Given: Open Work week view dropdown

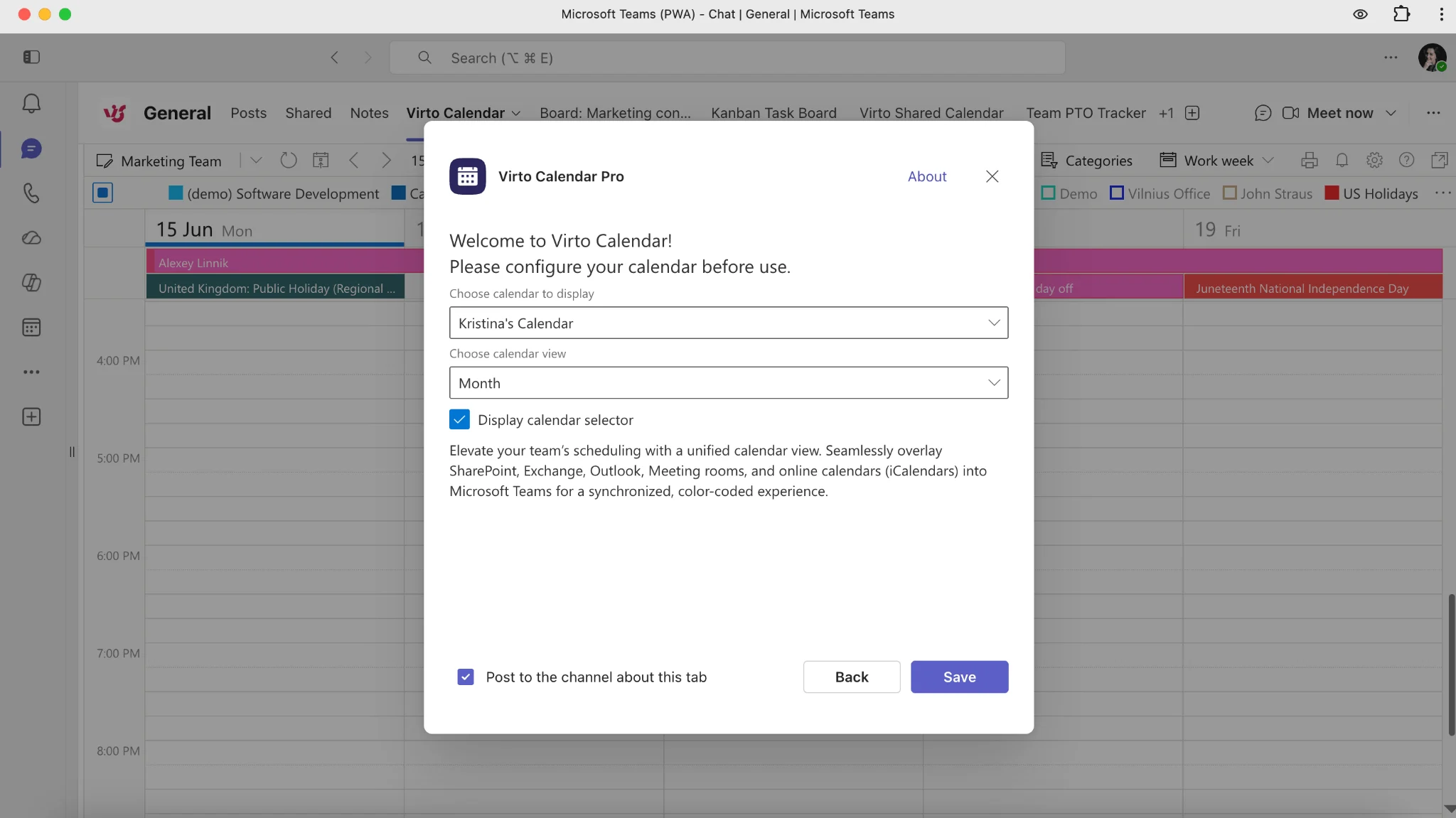Looking at the screenshot, I should [1217, 161].
